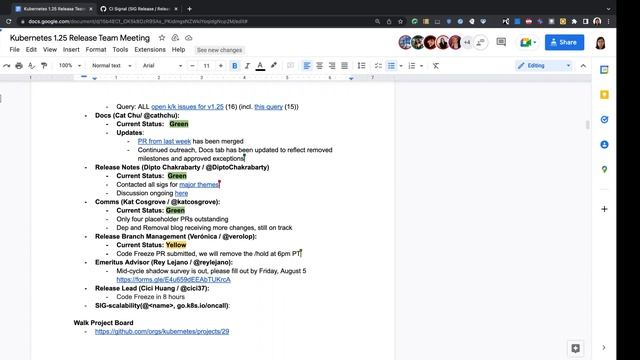Get add-ons with the plus icon
Viewport: 640px width, 360px height.
[x=604, y=209]
